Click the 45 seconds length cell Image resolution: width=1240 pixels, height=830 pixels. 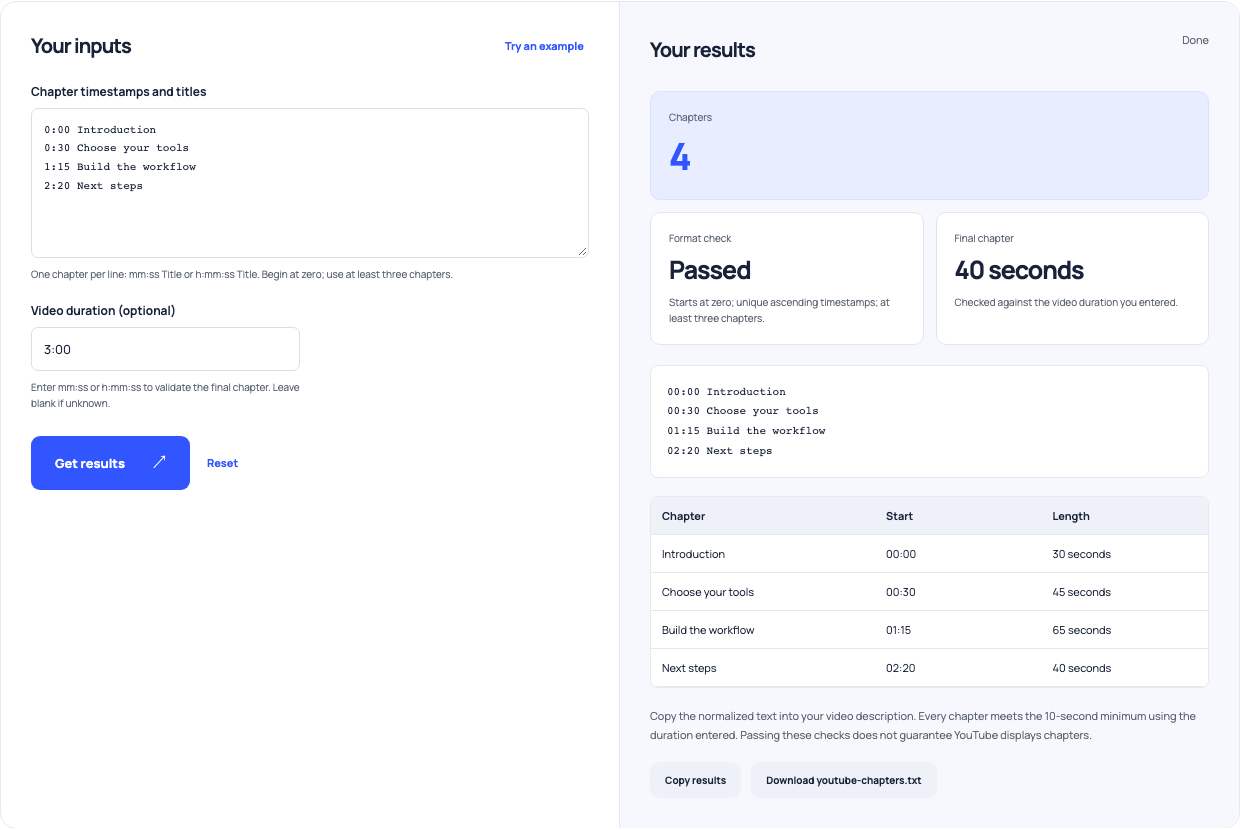[1082, 592]
